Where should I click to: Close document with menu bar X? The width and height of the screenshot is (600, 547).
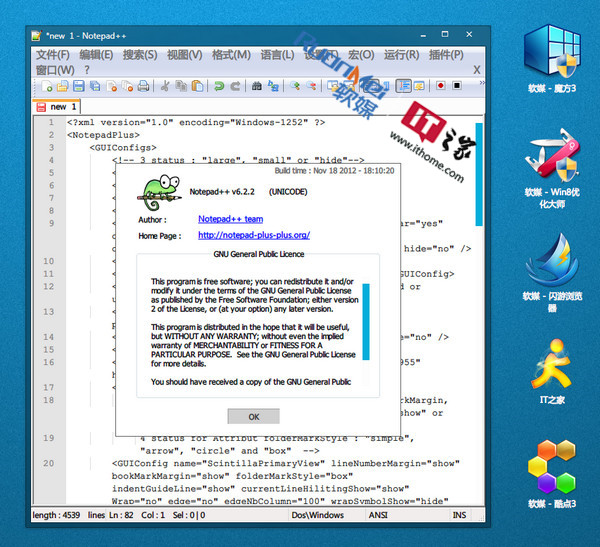point(476,70)
